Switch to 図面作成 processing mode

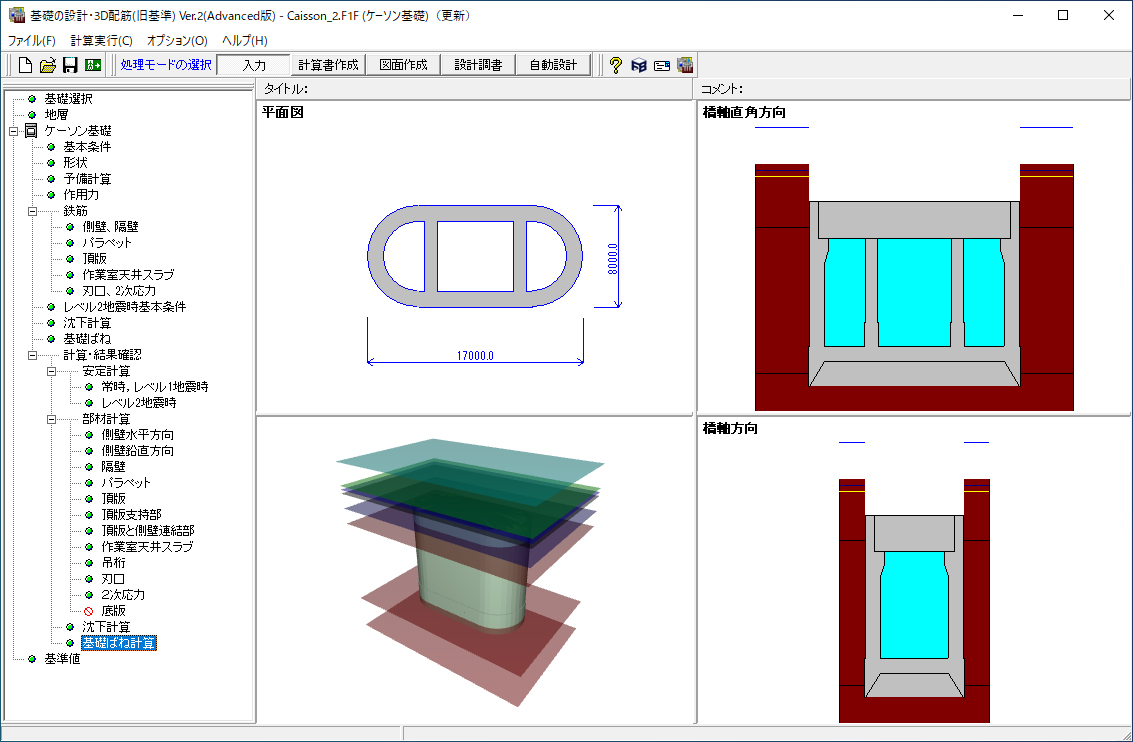coord(403,65)
